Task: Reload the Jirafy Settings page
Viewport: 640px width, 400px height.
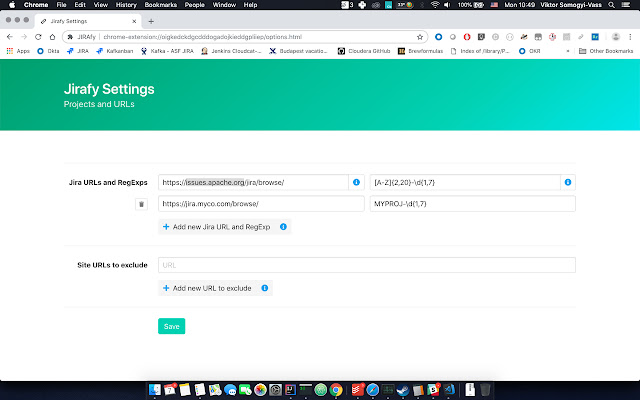Action: coord(38,37)
